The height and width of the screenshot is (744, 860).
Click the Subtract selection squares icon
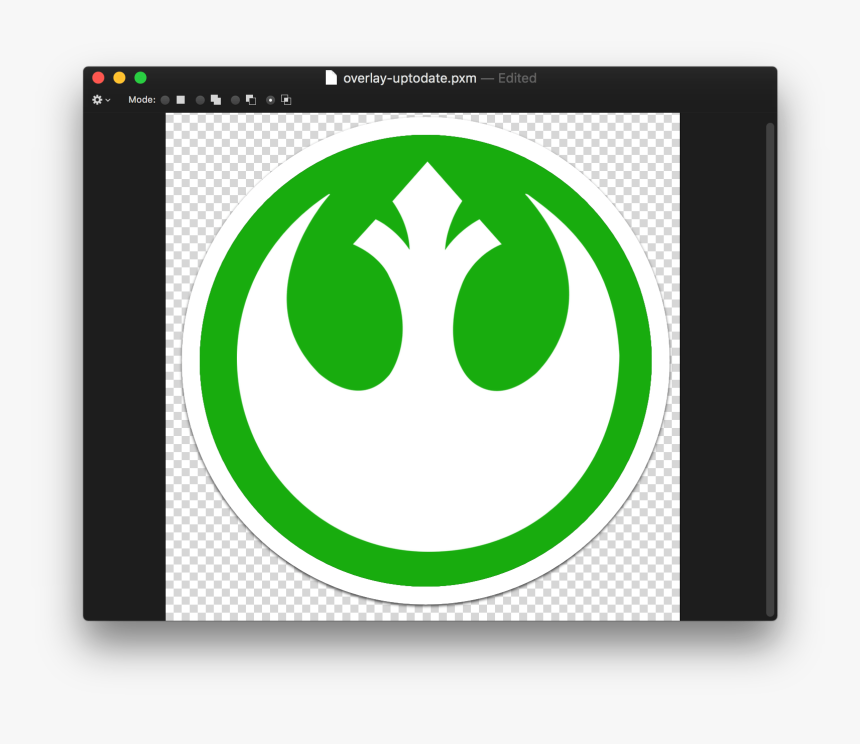tap(251, 100)
